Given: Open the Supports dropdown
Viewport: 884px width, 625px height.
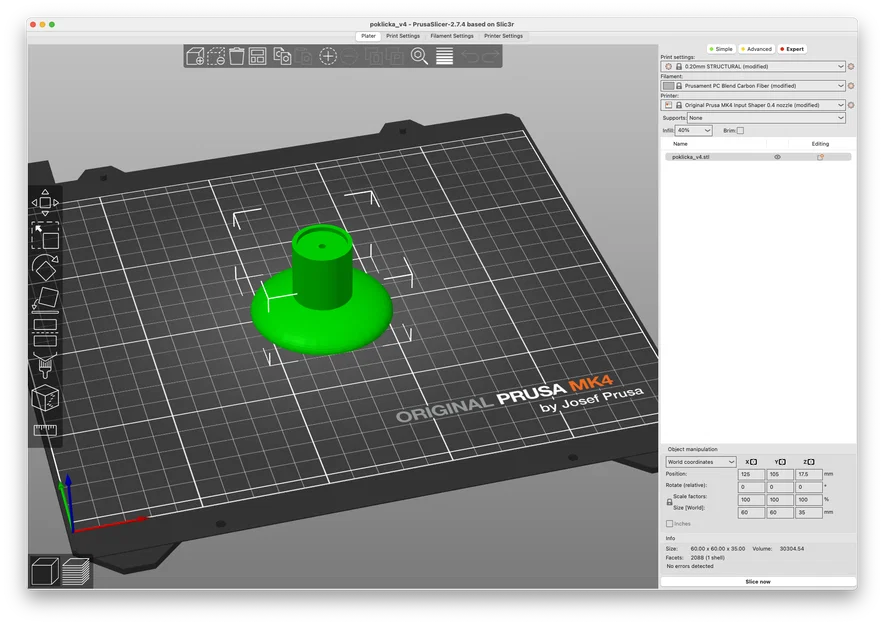Looking at the screenshot, I should [766, 118].
